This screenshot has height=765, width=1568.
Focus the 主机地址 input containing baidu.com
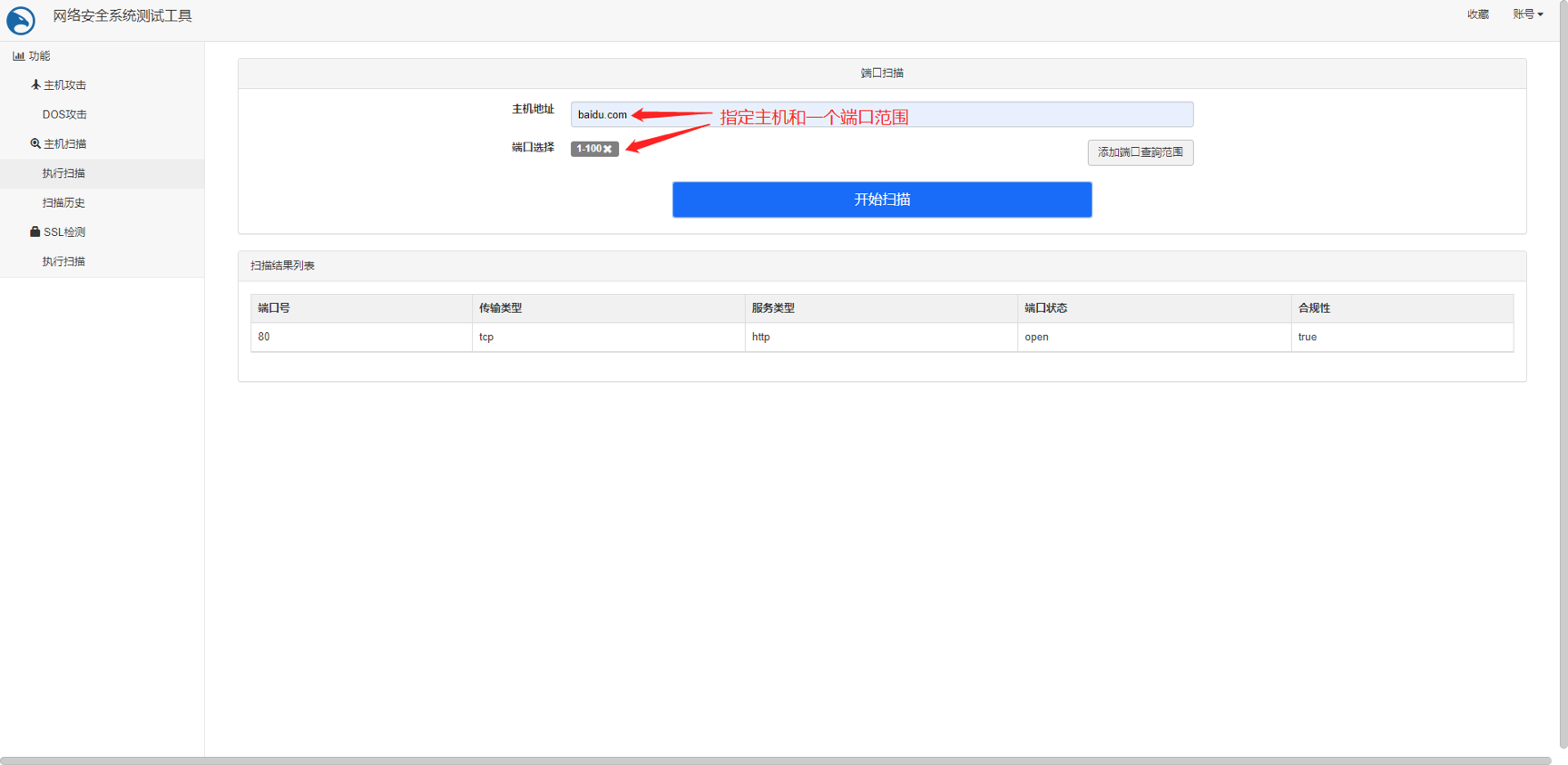(x=881, y=115)
